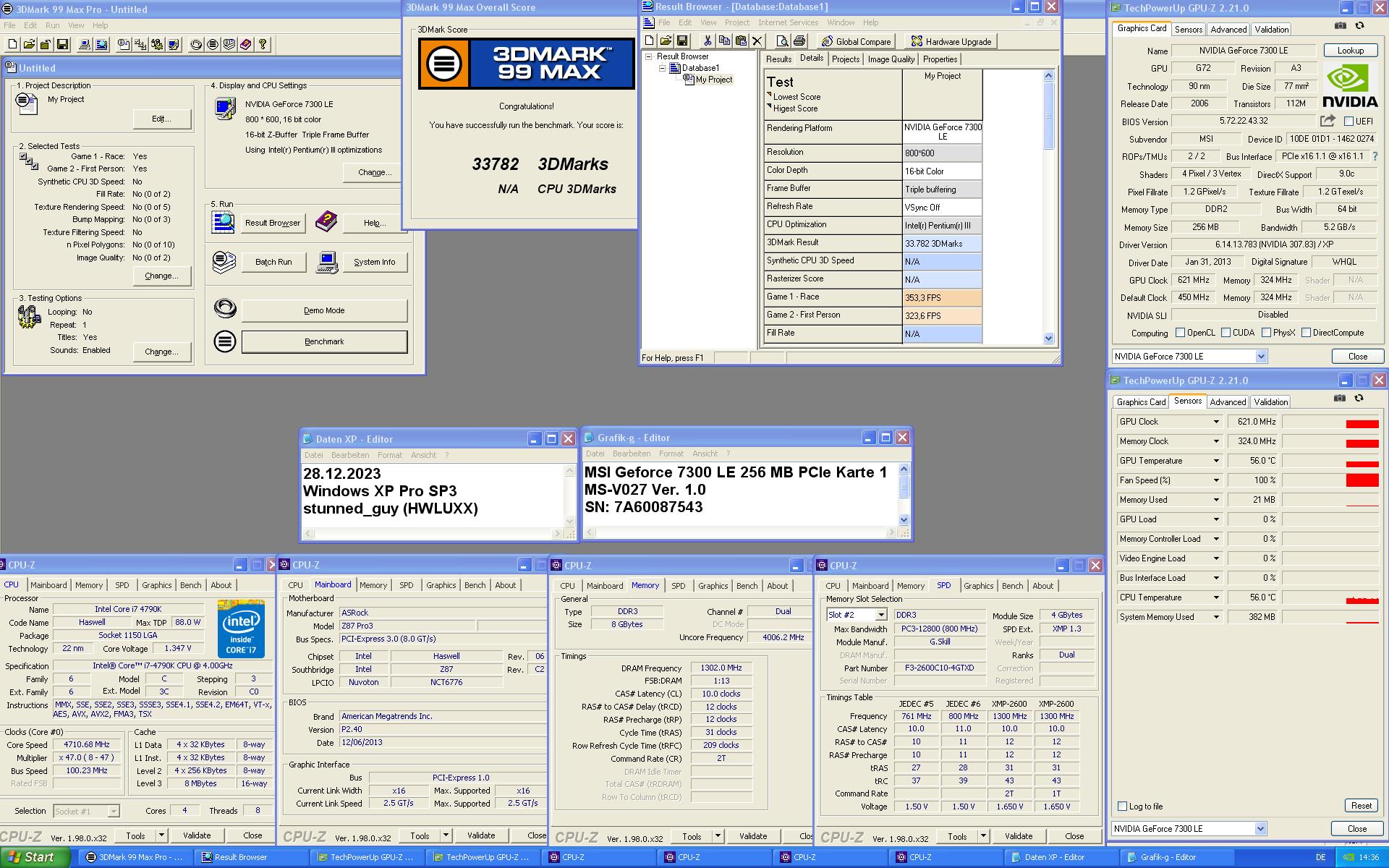Click the System Info computer toolbar icon in 3DMark

click(85, 45)
